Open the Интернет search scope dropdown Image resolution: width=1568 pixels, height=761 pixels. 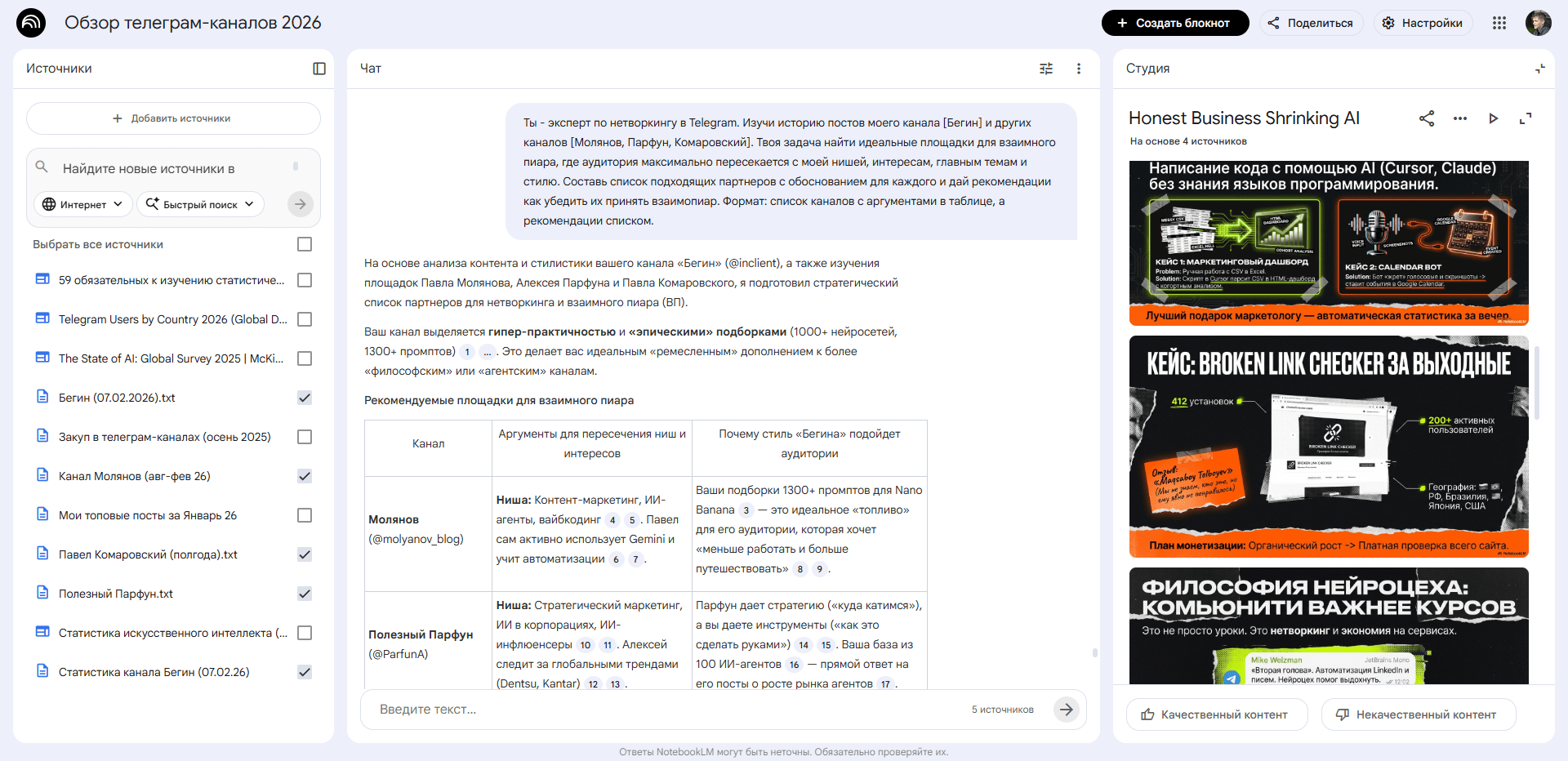82,204
